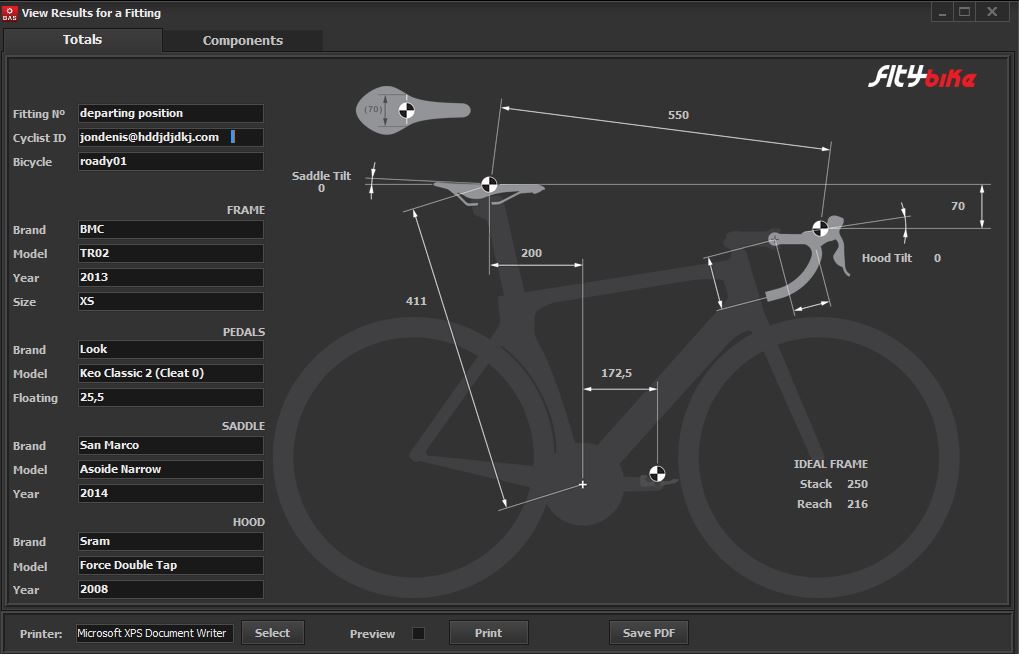Click the hood Year field 2008
The image size is (1019, 654).
tap(171, 590)
